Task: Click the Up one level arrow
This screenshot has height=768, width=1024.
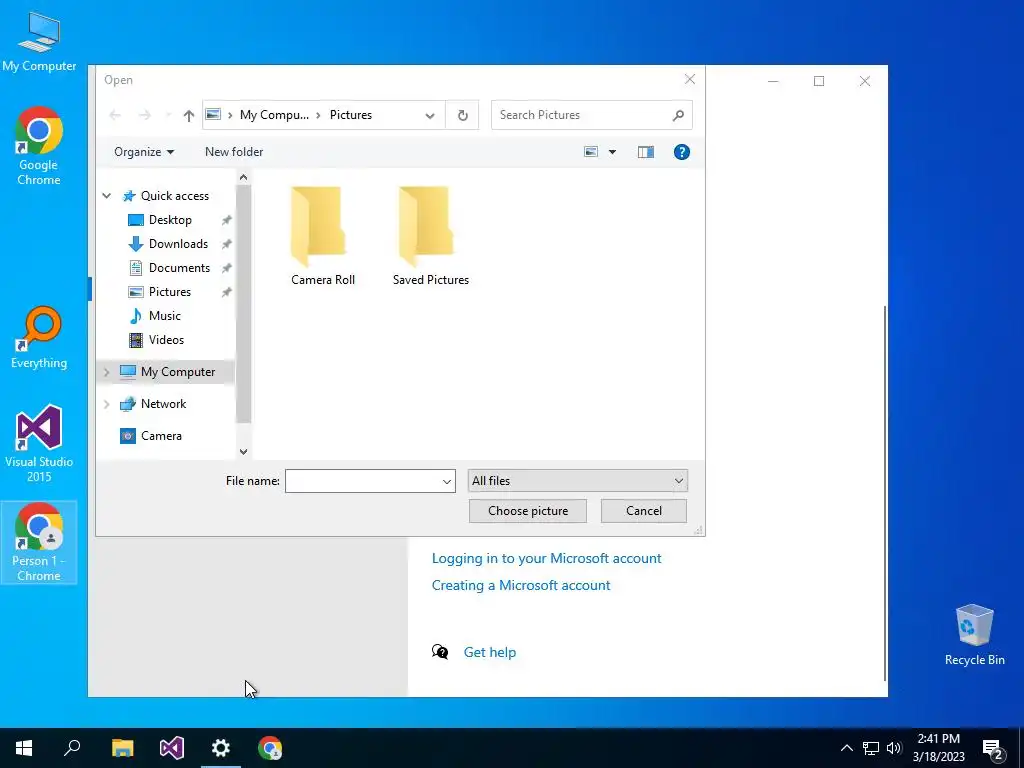Action: click(x=189, y=116)
